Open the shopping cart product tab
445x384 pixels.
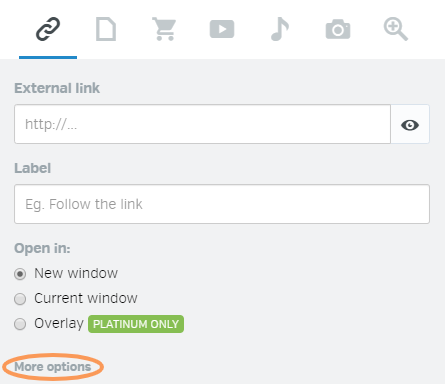(164, 29)
